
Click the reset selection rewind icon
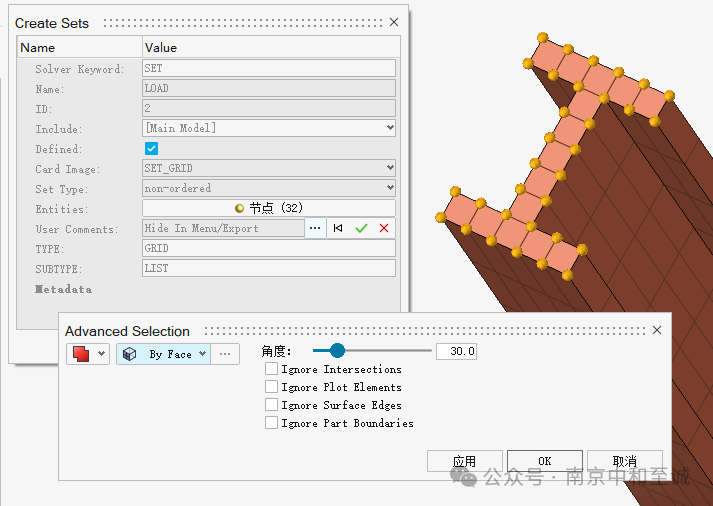click(338, 228)
